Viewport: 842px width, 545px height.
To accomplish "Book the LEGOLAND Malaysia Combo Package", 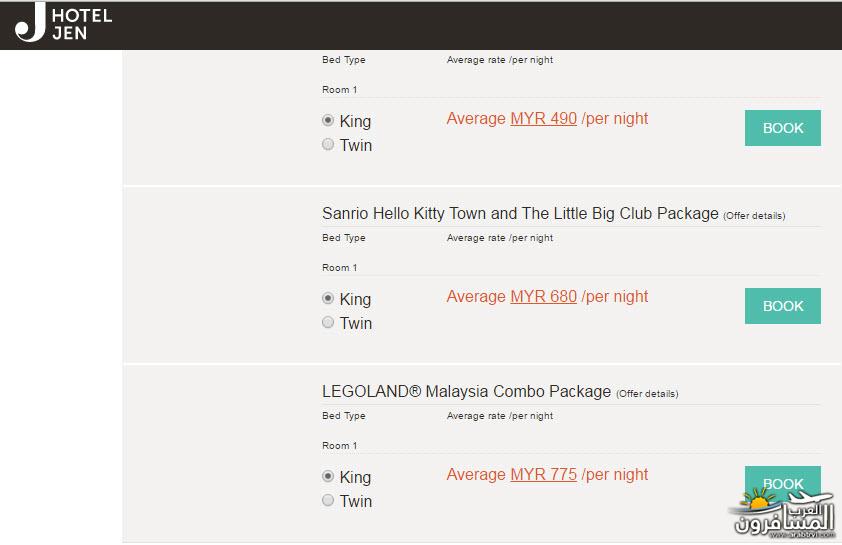I will (782, 481).
